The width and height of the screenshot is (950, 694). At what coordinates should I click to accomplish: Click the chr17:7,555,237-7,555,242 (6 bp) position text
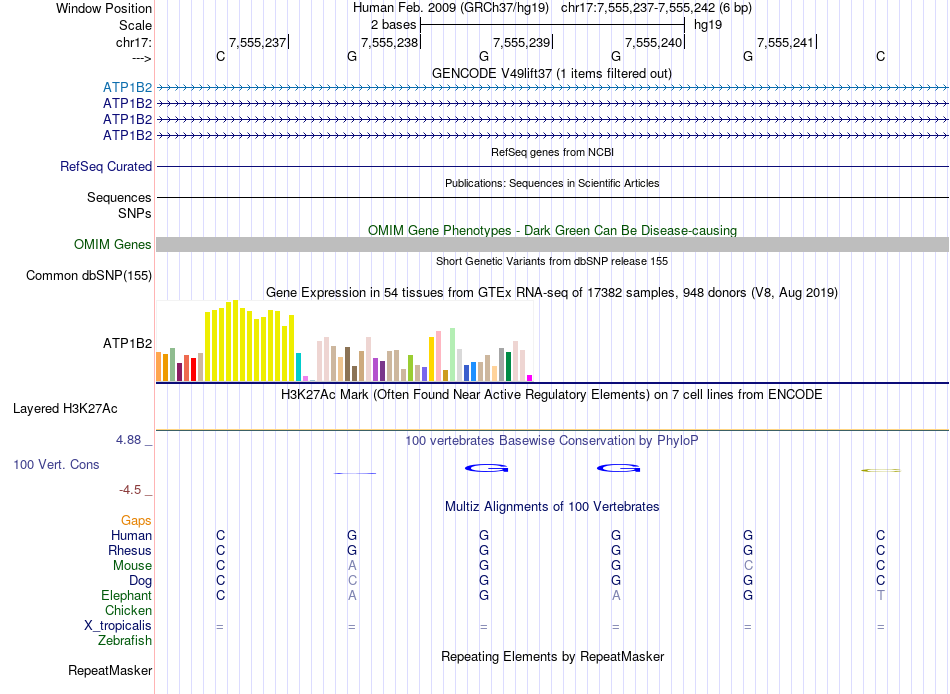656,8
